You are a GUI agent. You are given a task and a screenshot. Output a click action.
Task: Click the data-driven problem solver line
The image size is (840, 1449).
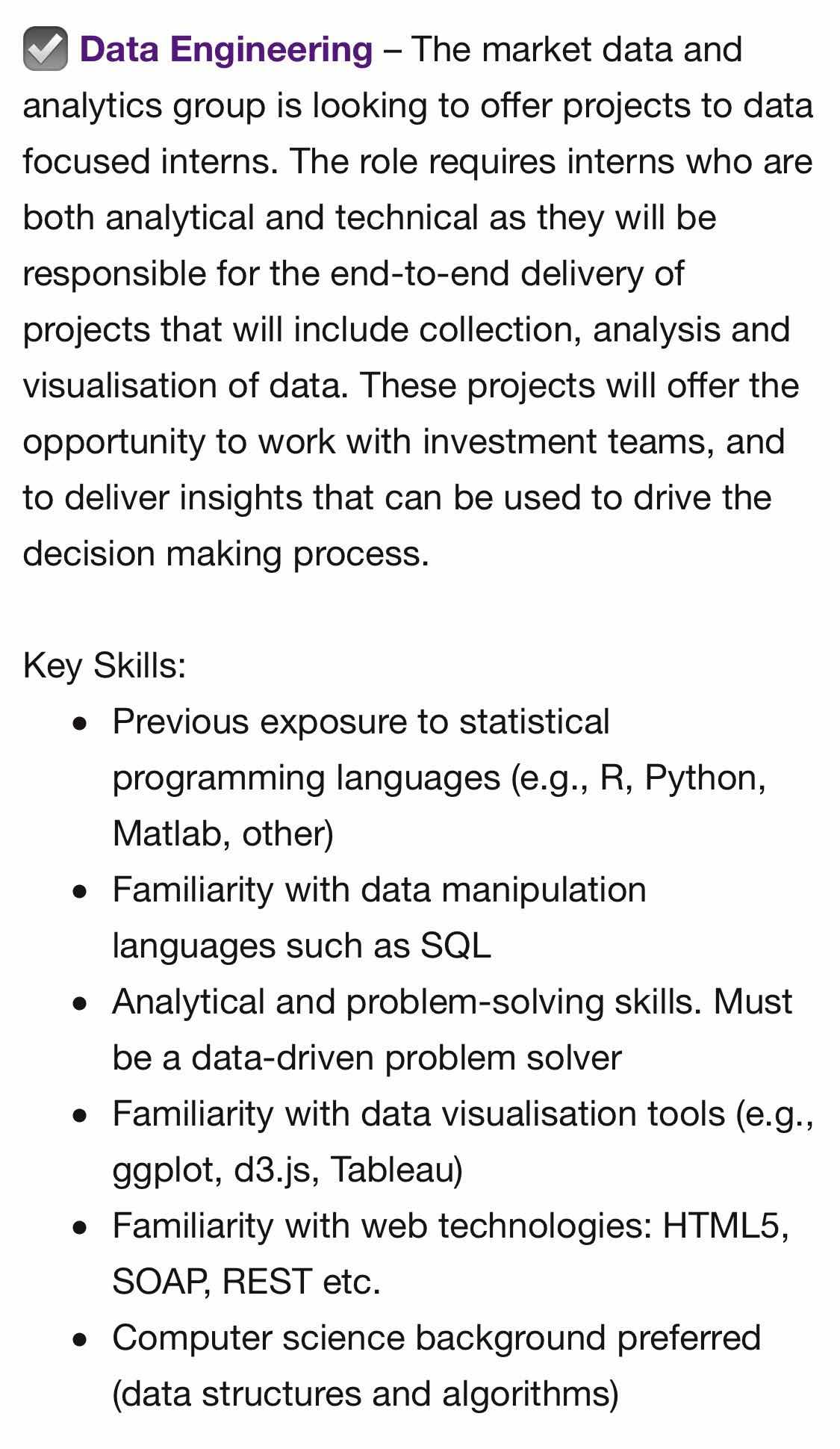[366, 1058]
